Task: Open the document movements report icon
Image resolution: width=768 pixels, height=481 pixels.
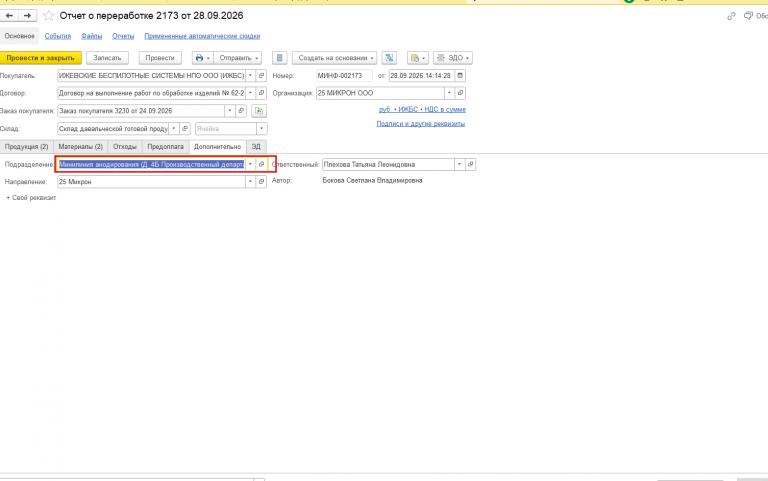Action: click(x=280, y=58)
